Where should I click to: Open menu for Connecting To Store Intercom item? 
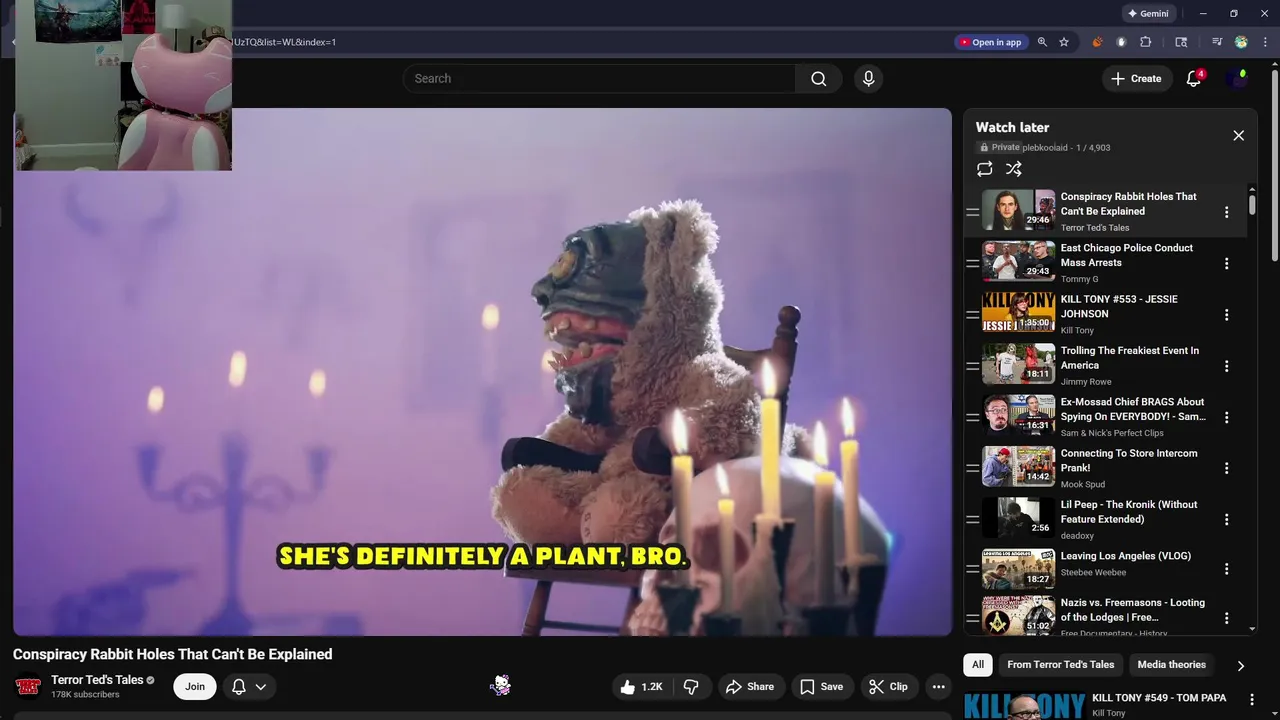tap(1226, 468)
